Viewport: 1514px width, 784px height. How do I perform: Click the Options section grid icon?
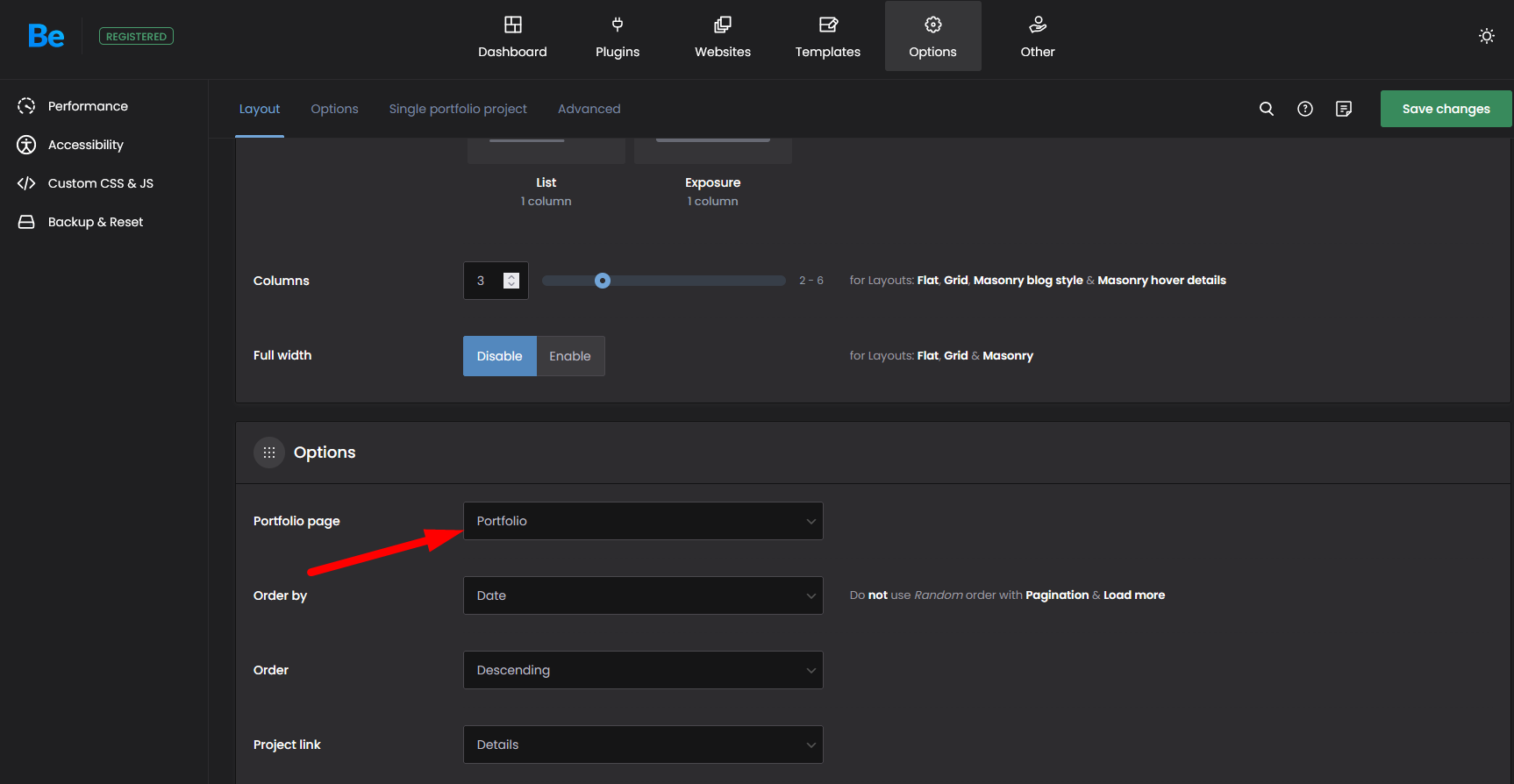click(269, 453)
